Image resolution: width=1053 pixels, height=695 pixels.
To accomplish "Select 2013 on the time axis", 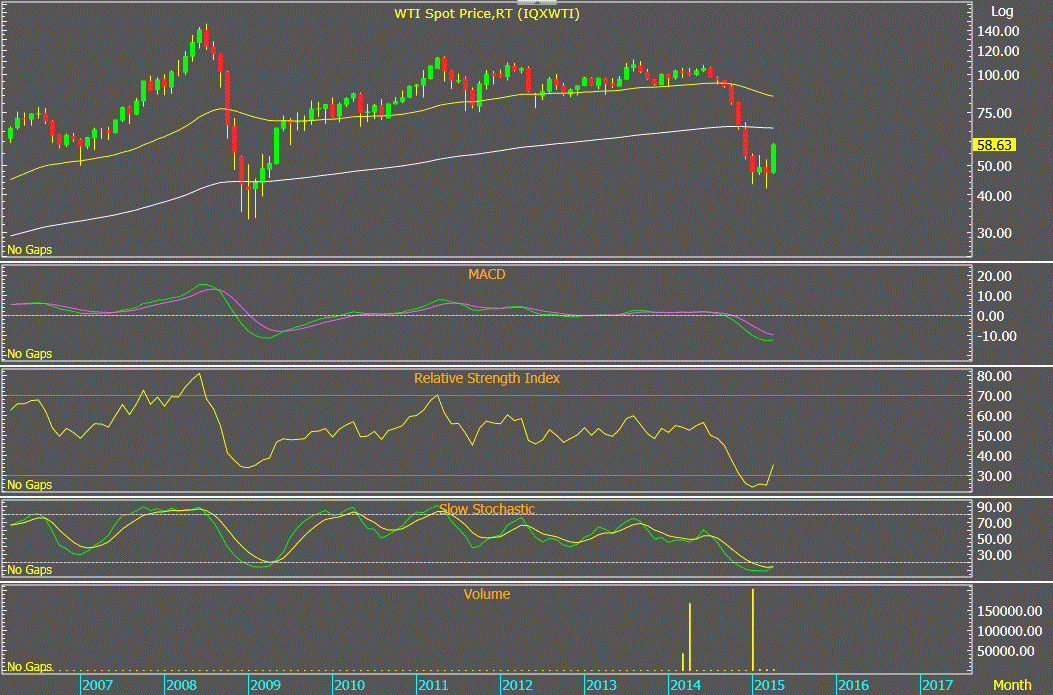I will 601,685.
